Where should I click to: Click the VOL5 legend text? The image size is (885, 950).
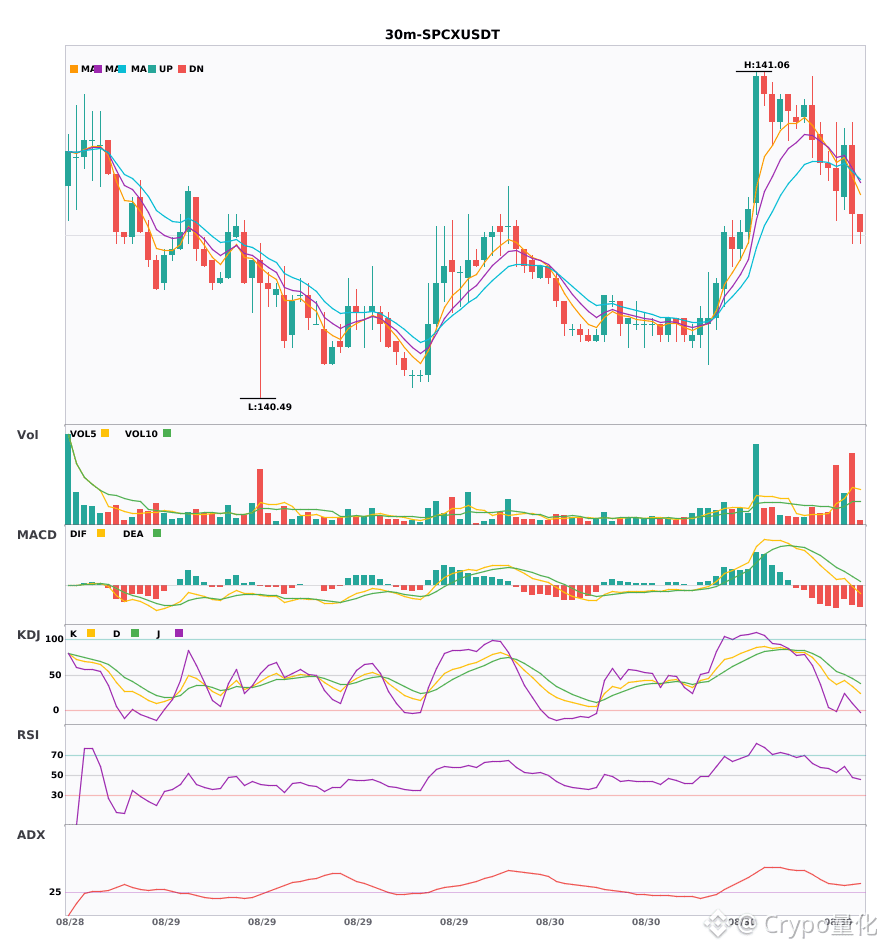pos(83,434)
